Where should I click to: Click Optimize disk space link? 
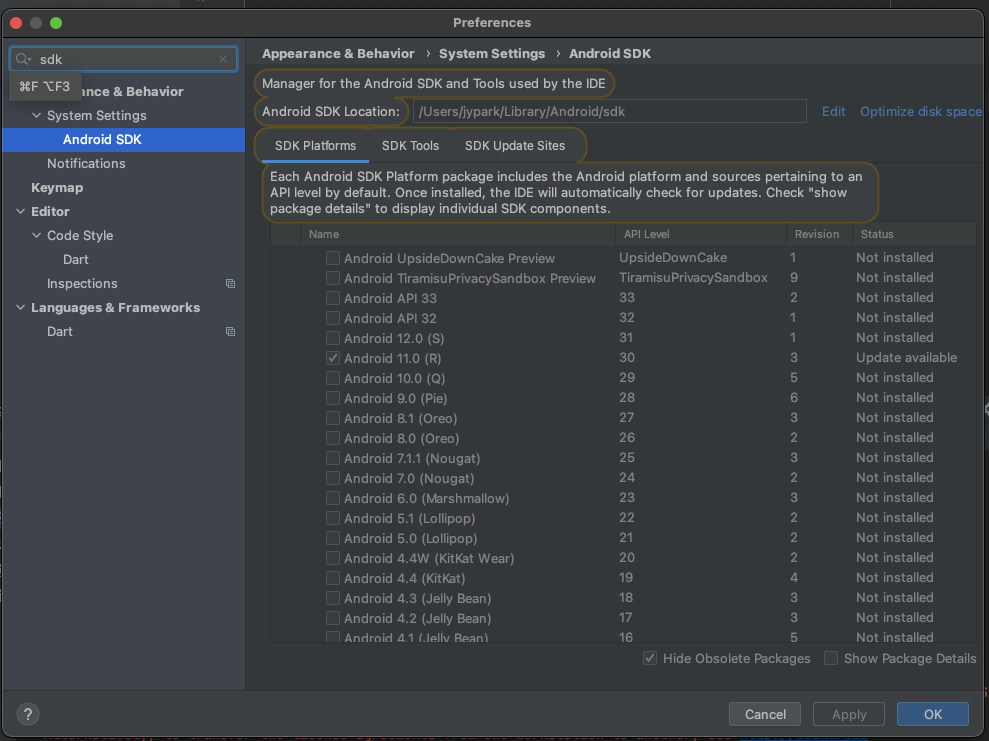tap(920, 112)
